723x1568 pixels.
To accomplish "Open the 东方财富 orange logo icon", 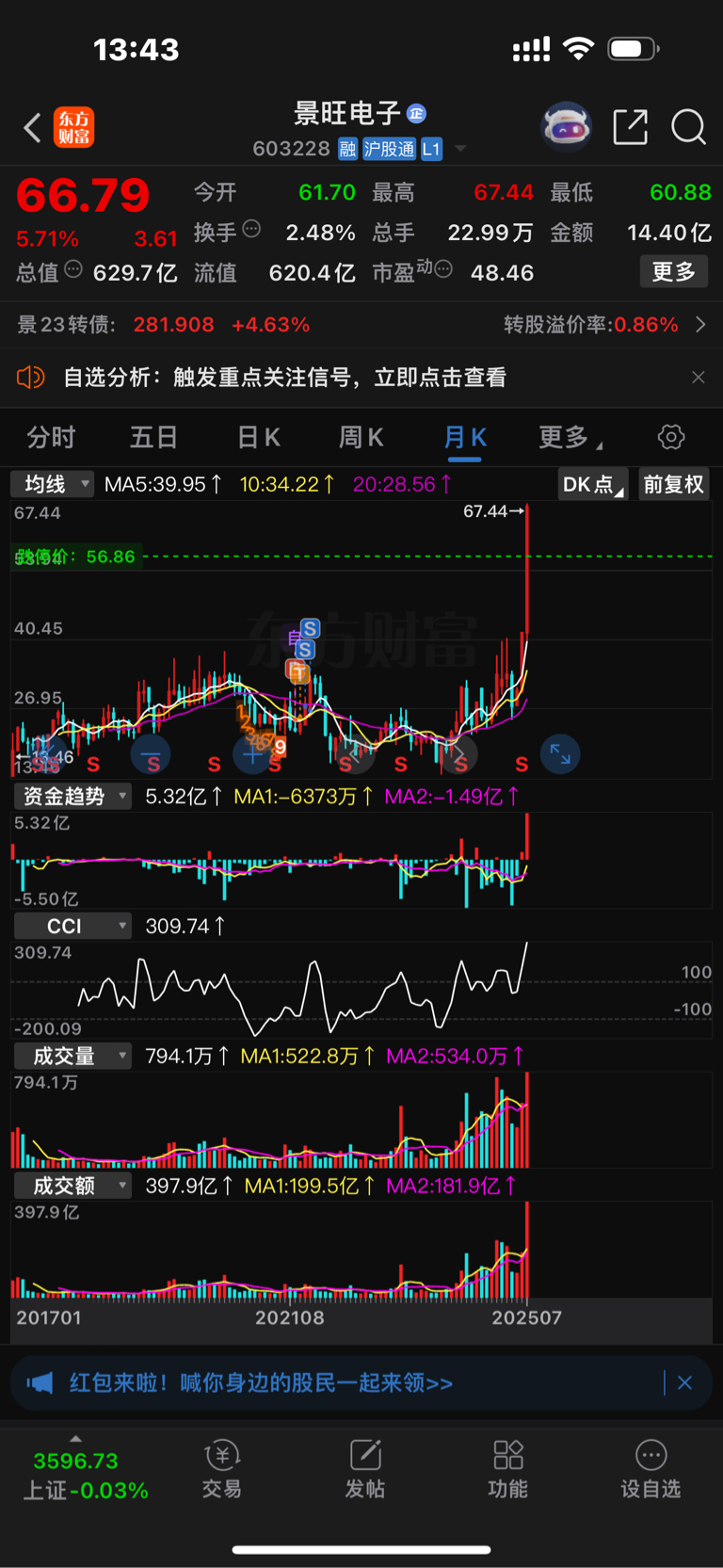I will (74, 127).
